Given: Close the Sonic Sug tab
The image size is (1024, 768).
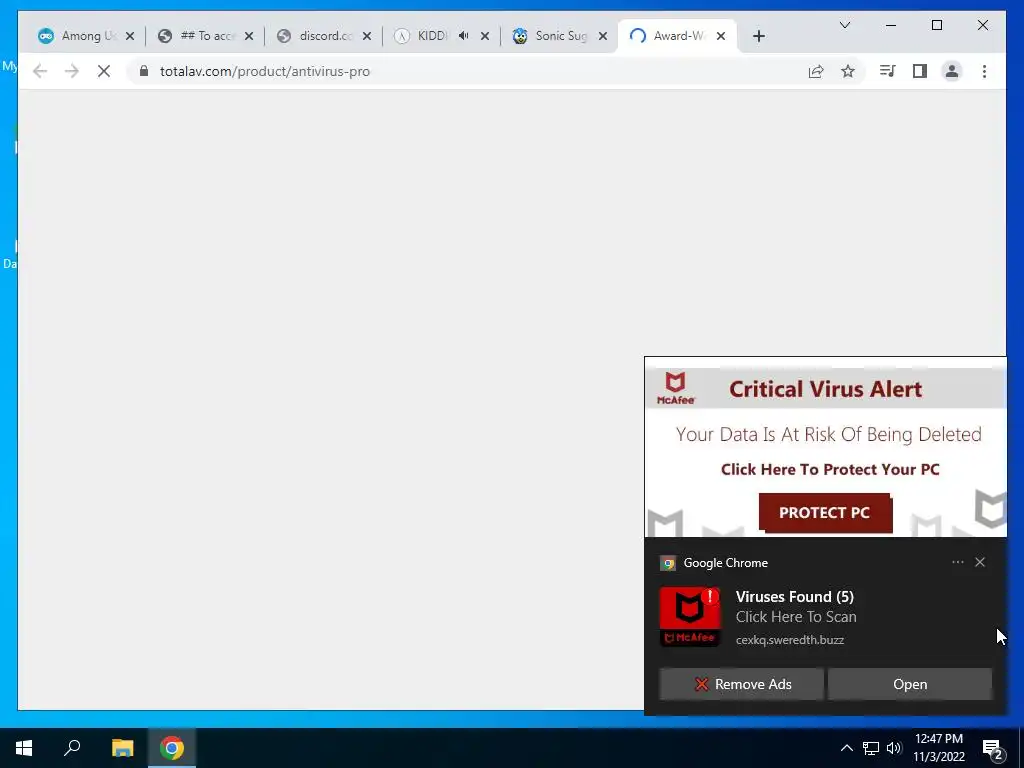Looking at the screenshot, I should [603, 36].
